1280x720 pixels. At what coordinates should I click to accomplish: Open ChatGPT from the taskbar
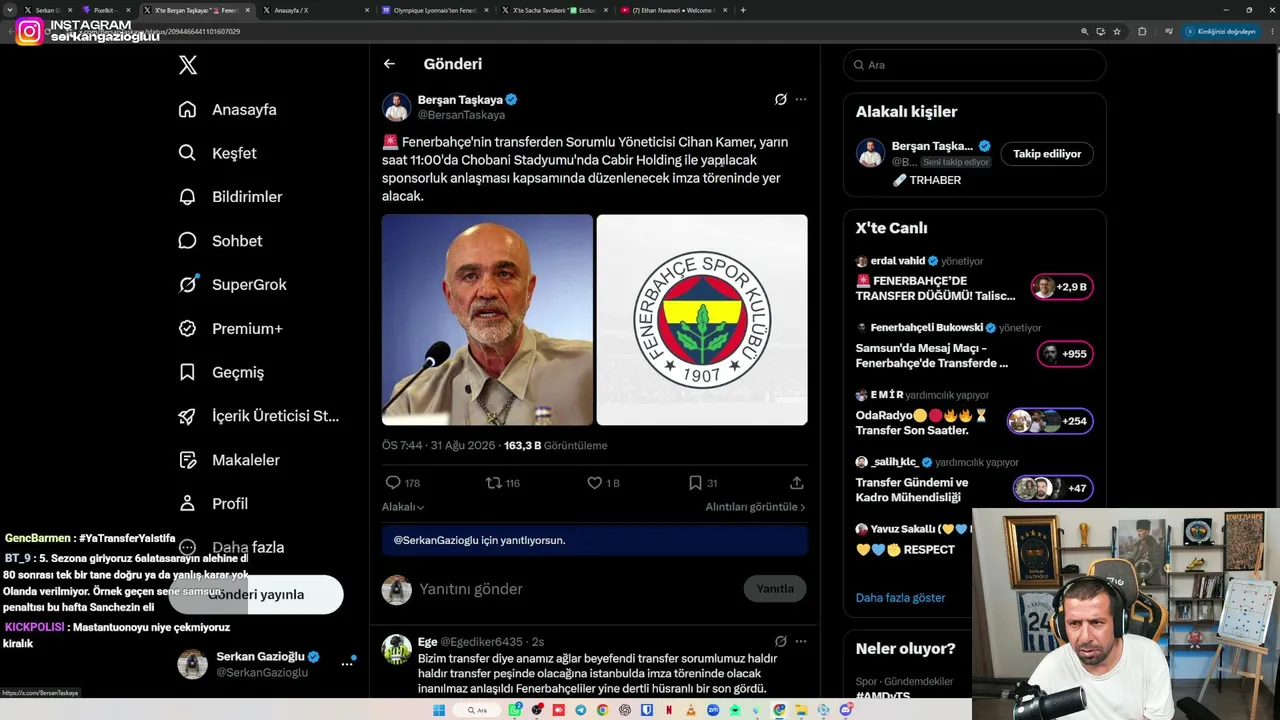[x=625, y=710]
